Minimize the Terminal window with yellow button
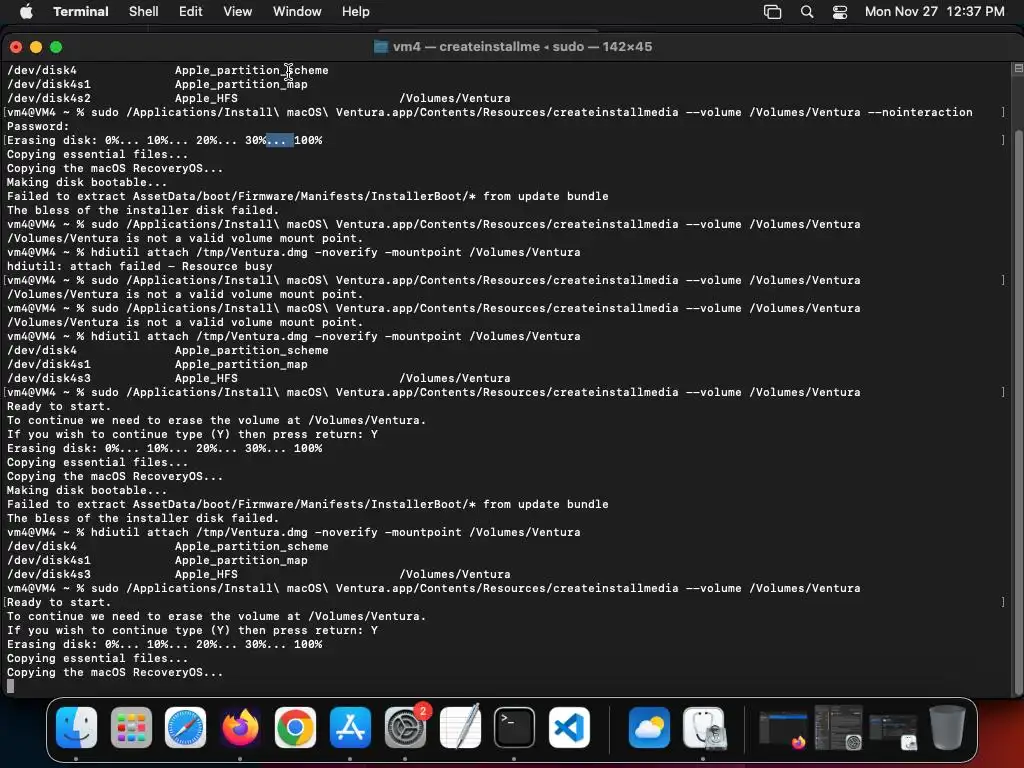Screen dimensions: 1024x768 [36, 47]
